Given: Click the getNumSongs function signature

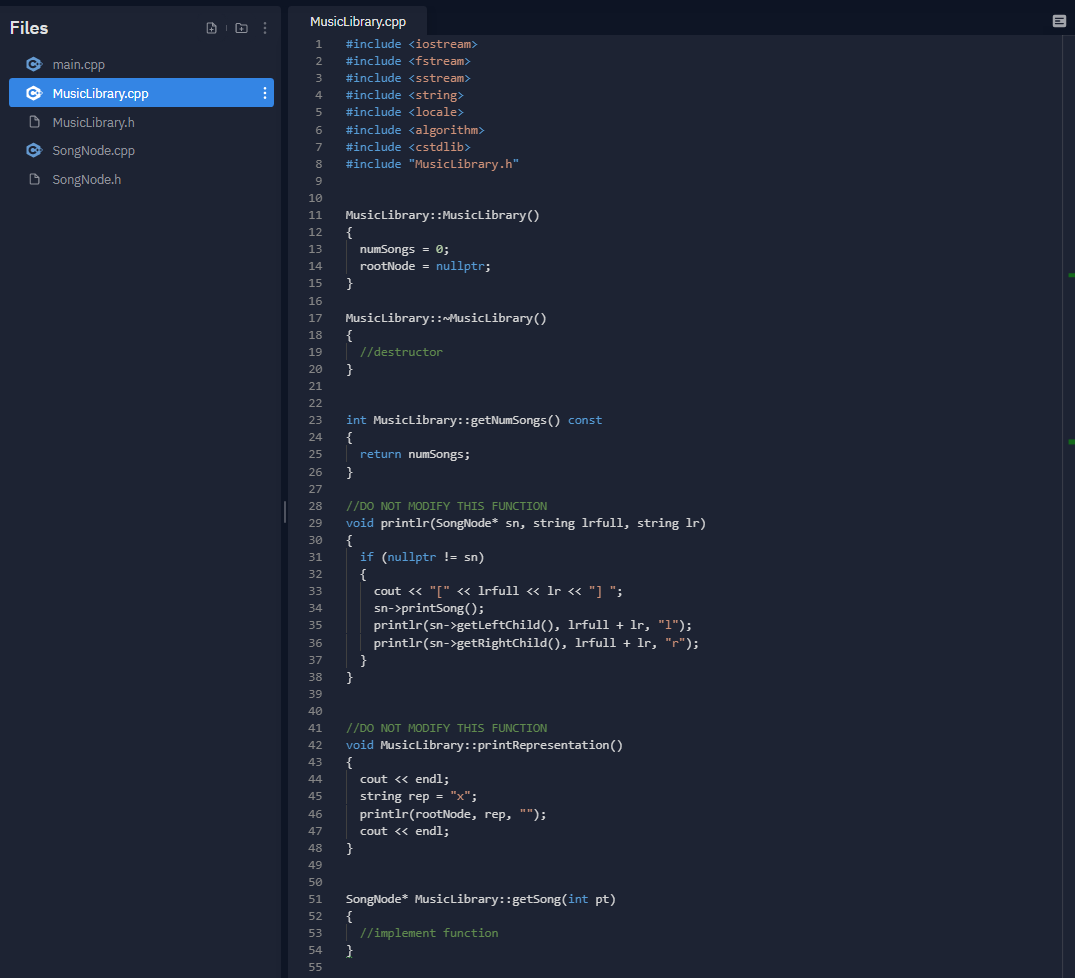Looking at the screenshot, I should [474, 420].
